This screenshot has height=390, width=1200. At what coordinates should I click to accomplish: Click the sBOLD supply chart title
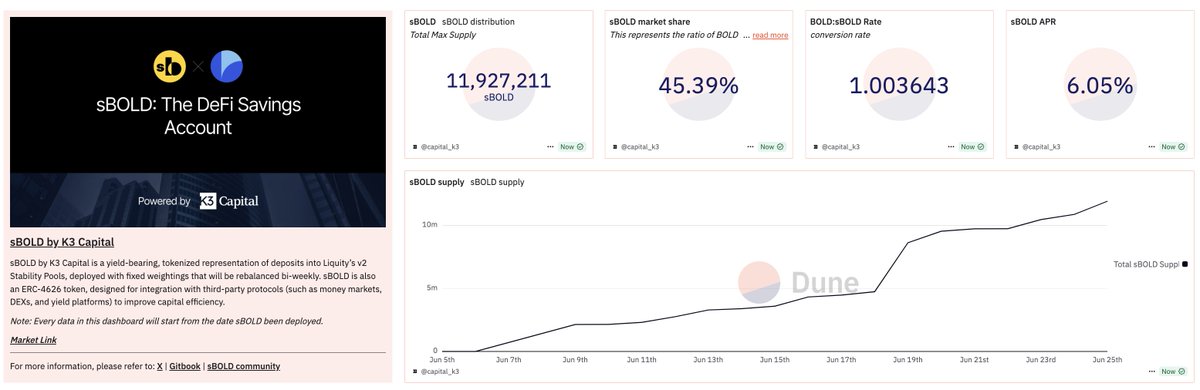(x=438, y=182)
